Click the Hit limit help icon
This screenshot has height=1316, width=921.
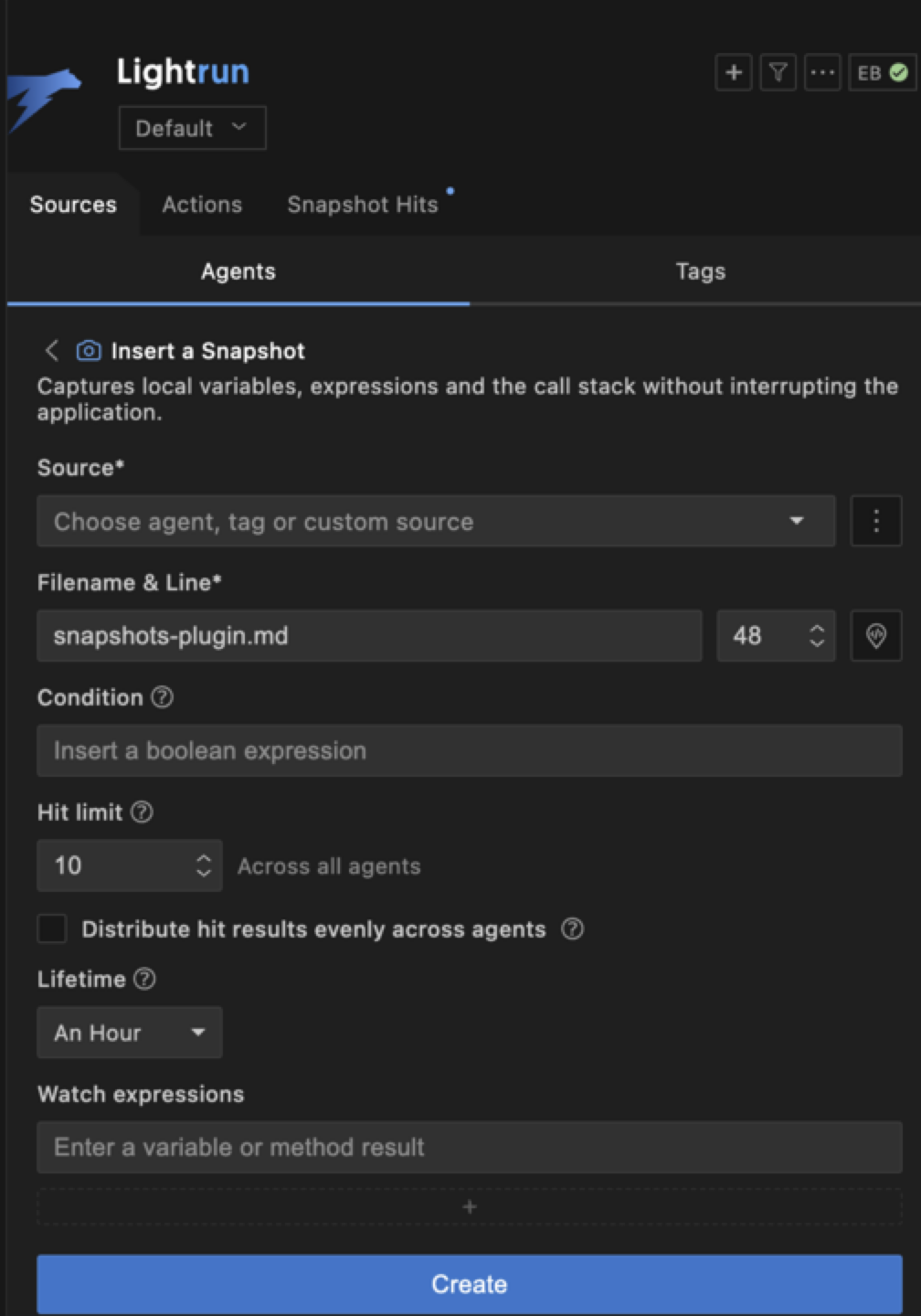142,812
